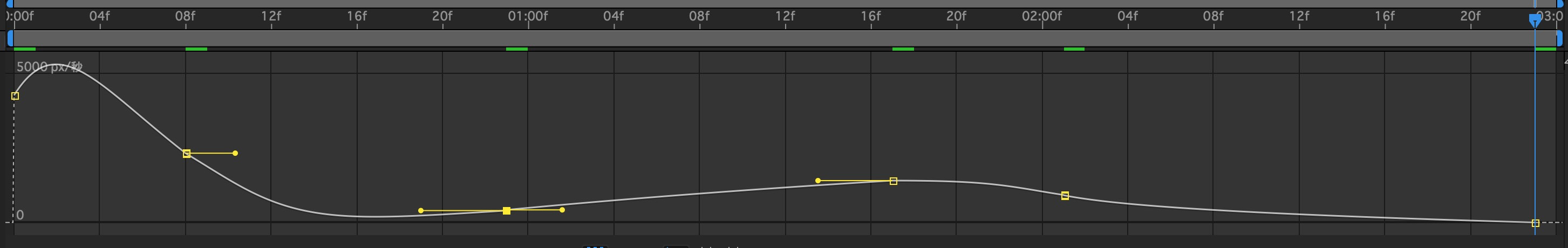Click the blue current-time indicator head
Image resolution: width=1568 pixels, height=248 pixels.
click(x=1535, y=20)
